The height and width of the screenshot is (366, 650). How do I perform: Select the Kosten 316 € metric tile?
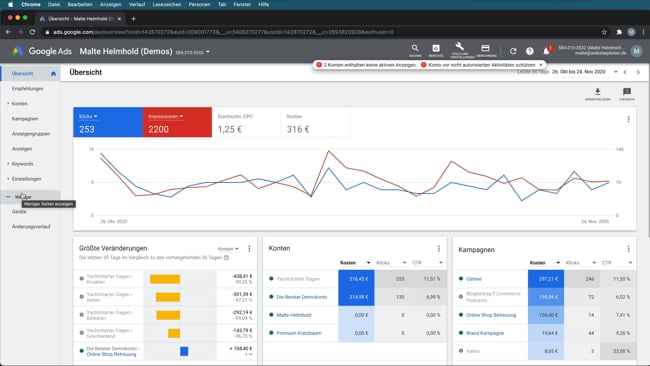coord(315,122)
